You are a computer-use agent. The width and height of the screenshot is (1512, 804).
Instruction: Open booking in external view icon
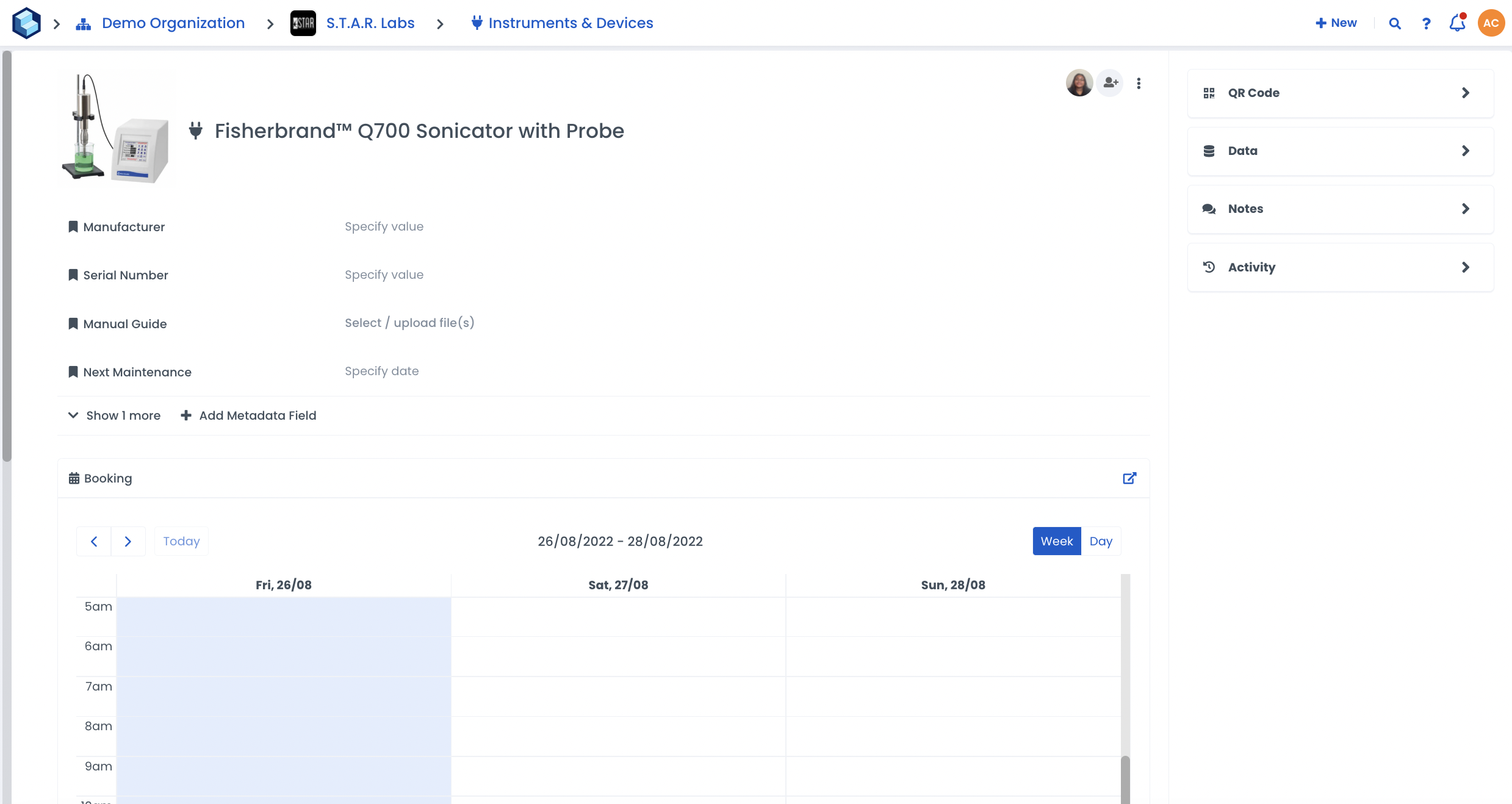click(x=1129, y=478)
